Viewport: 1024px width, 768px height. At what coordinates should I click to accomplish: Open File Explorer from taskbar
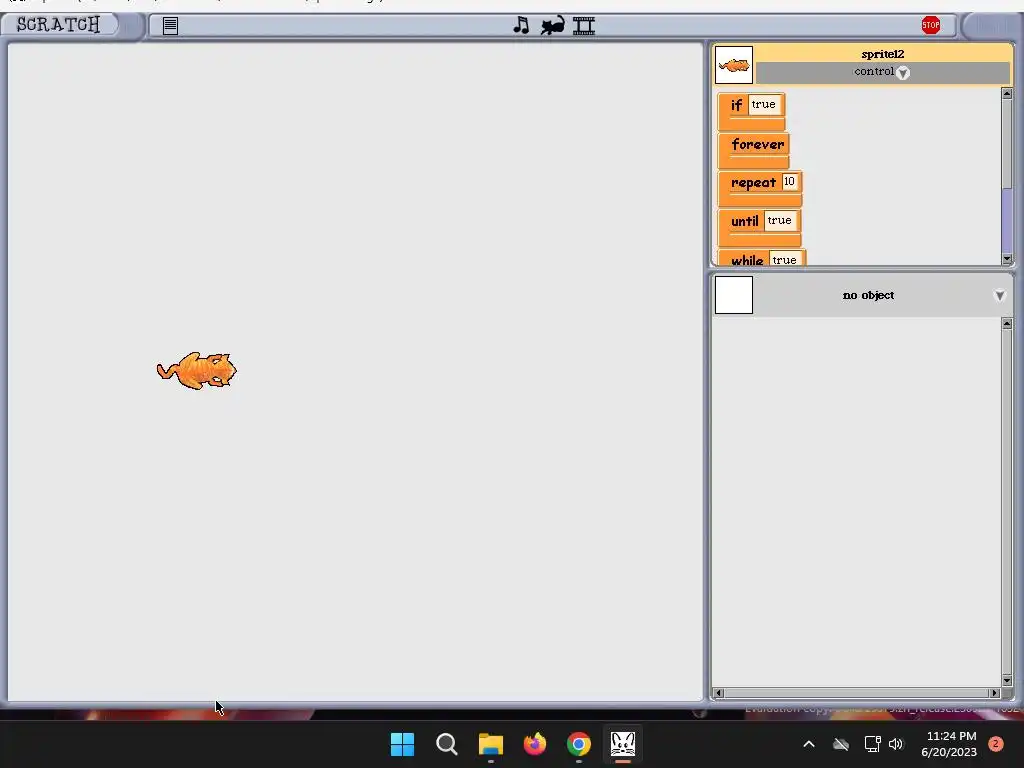coord(490,744)
